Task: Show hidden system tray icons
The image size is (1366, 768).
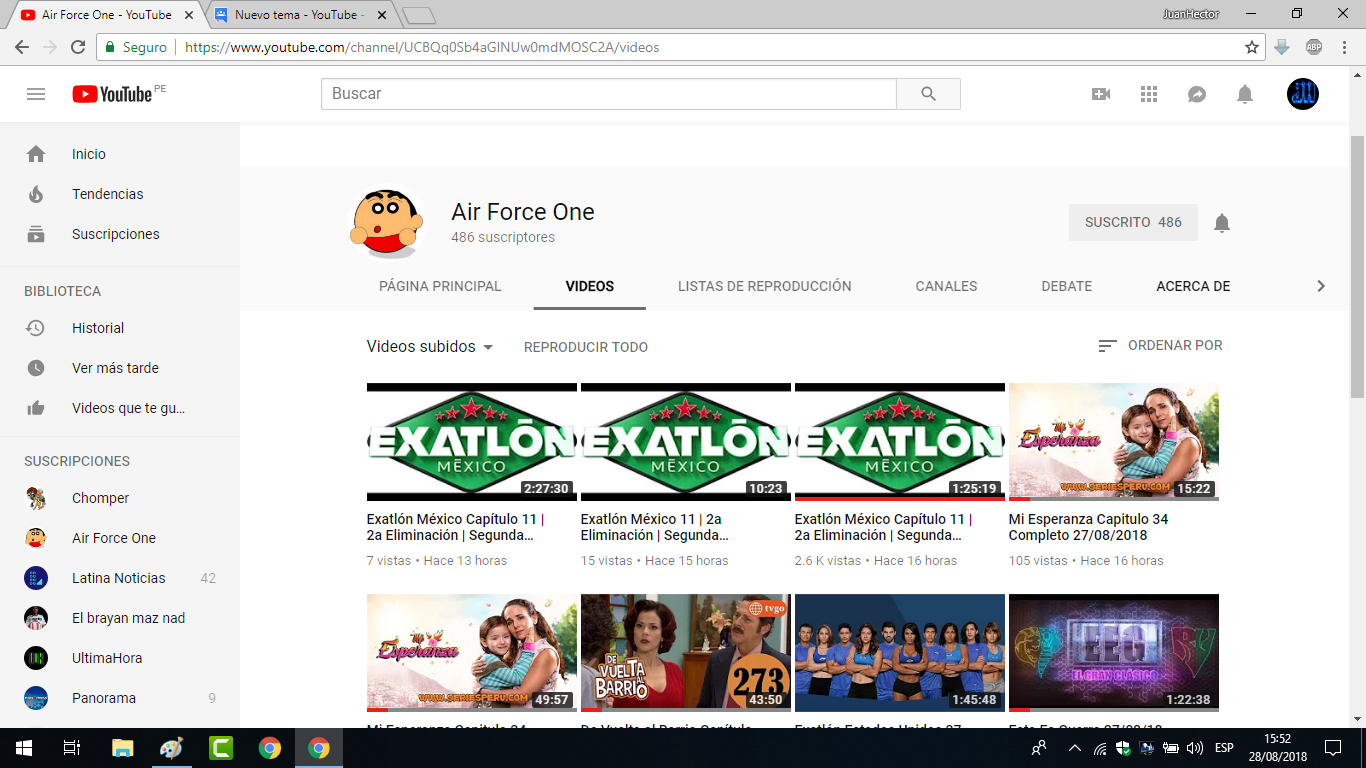Action: tap(1075, 748)
